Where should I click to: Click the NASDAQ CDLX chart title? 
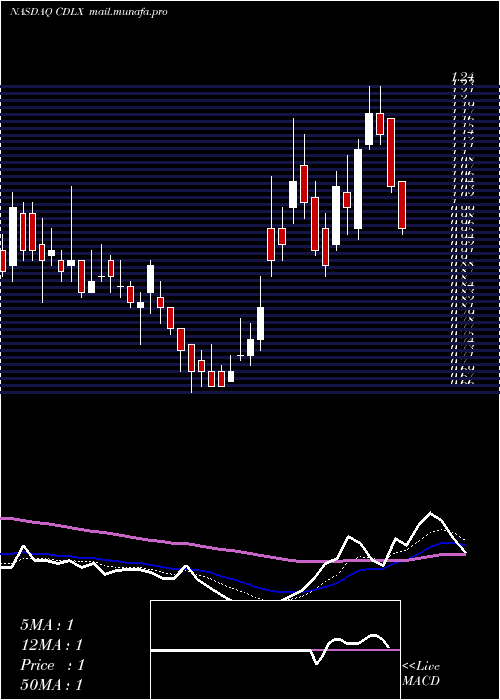click(47, 12)
